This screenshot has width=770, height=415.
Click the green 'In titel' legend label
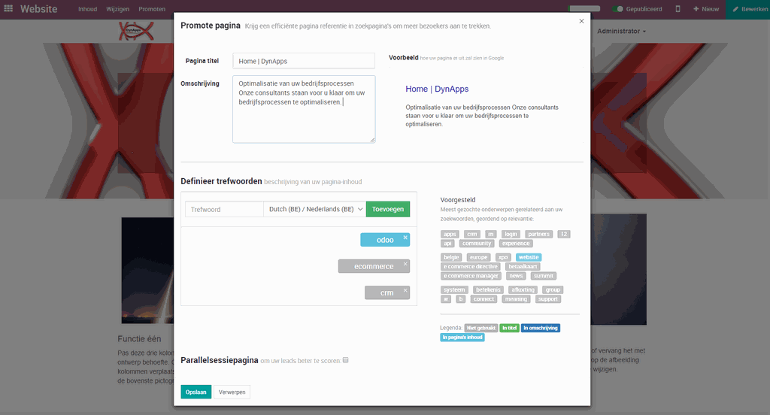509,328
